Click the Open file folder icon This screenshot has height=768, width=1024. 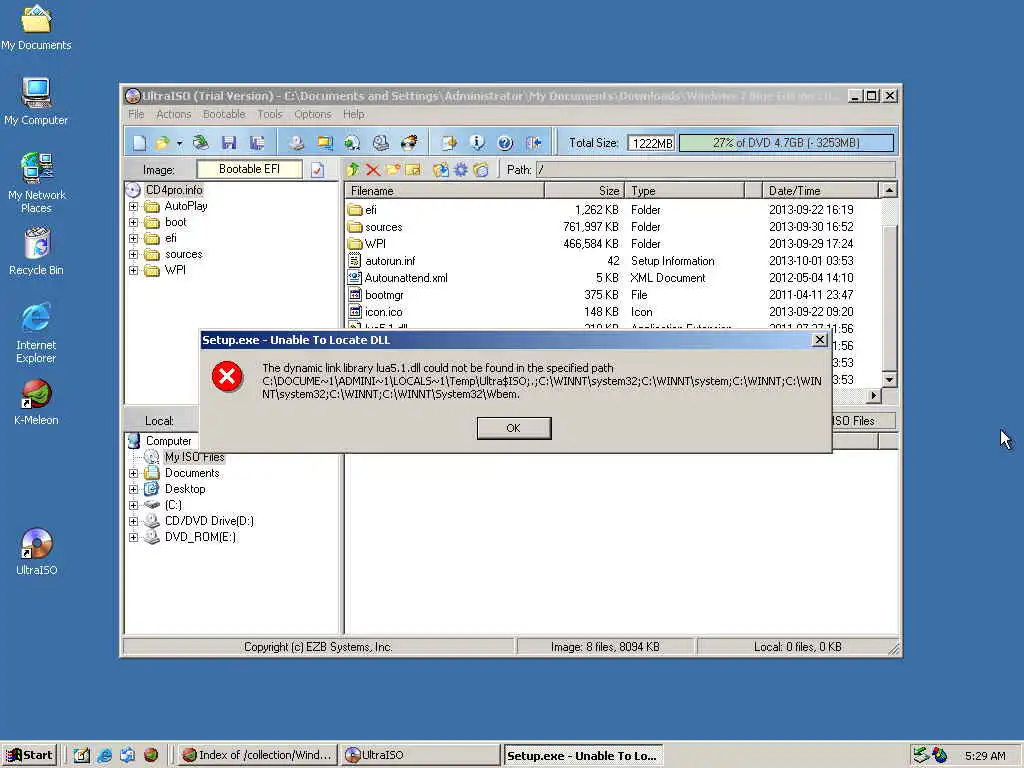pos(162,142)
